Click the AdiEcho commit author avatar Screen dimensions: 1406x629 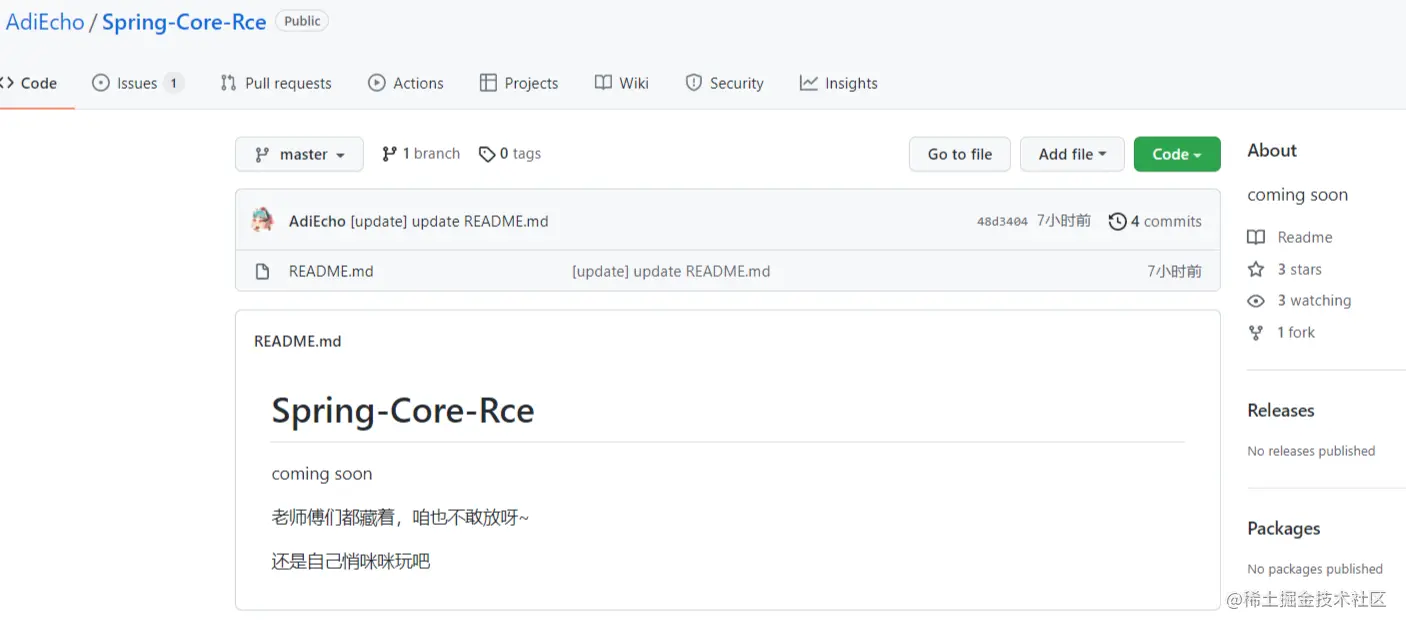pos(263,220)
